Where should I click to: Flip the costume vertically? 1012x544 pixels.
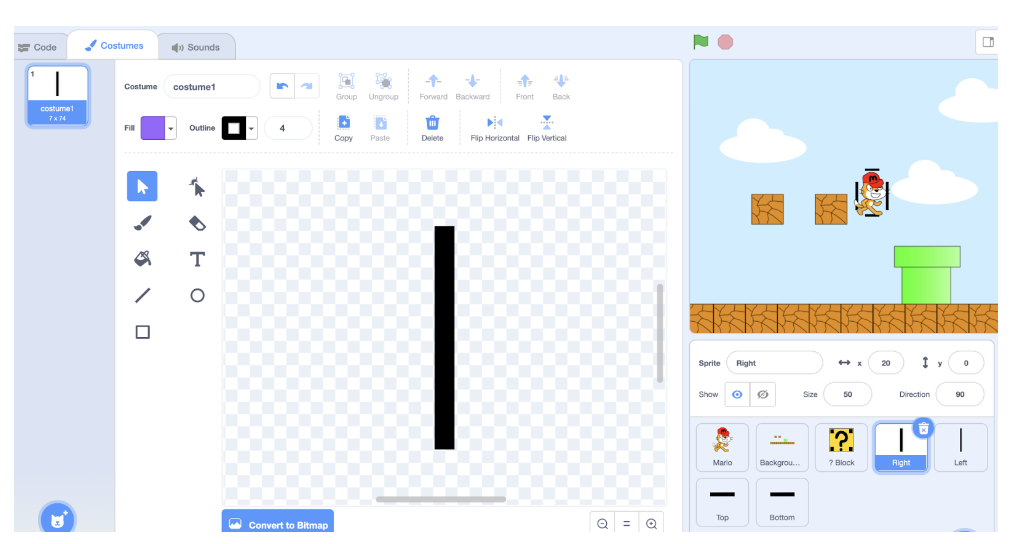(x=547, y=128)
